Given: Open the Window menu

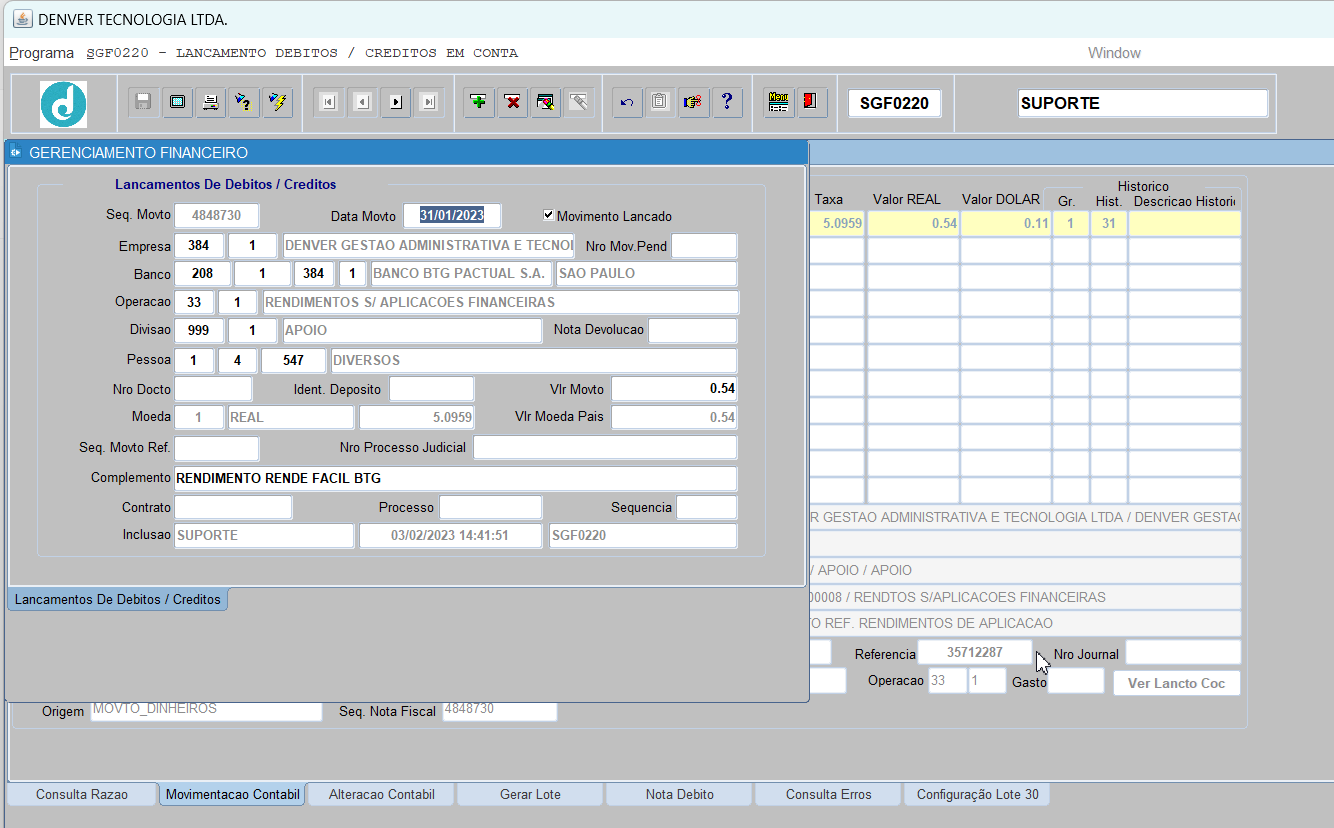Looking at the screenshot, I should tap(1114, 53).
